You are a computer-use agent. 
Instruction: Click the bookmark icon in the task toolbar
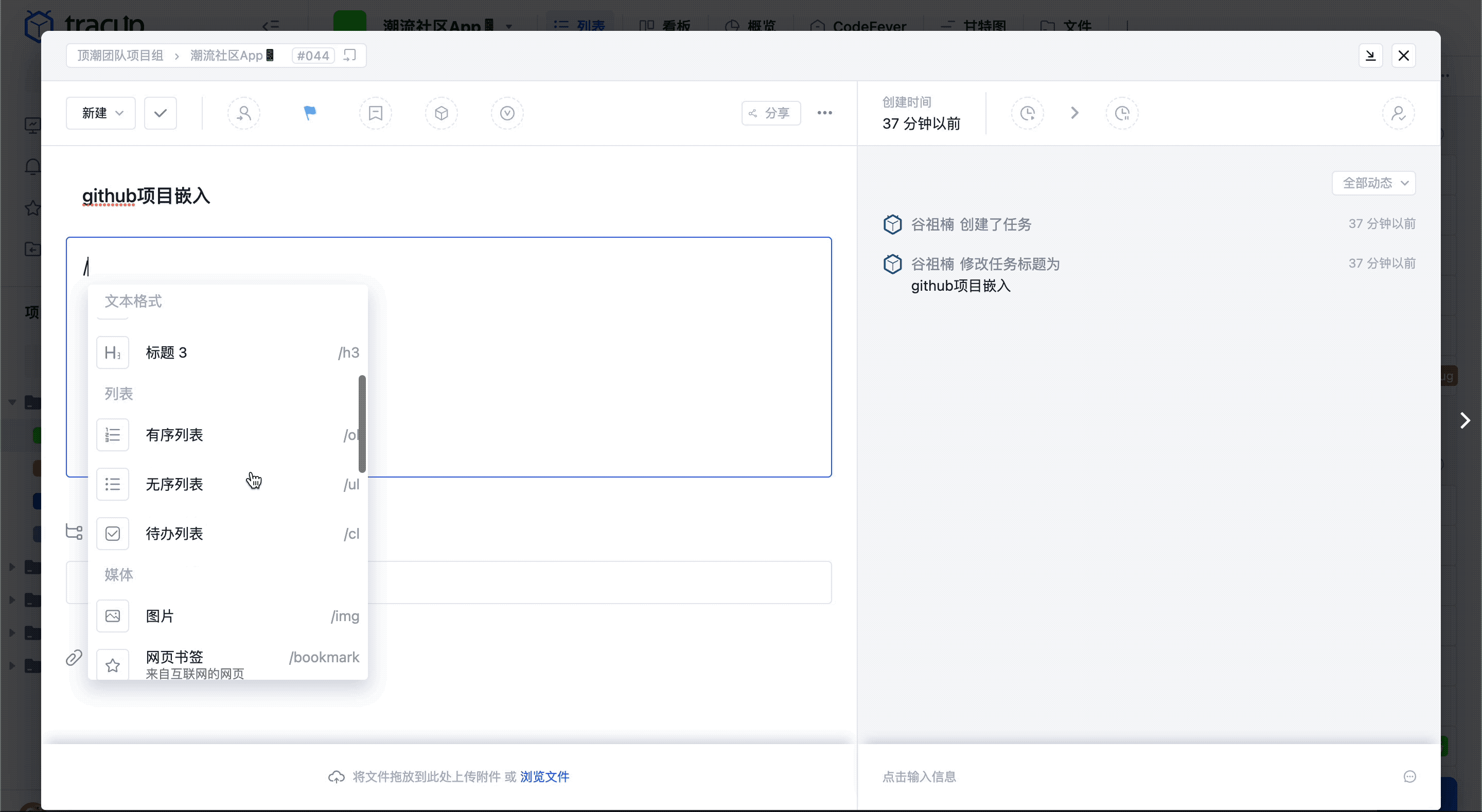click(x=376, y=113)
